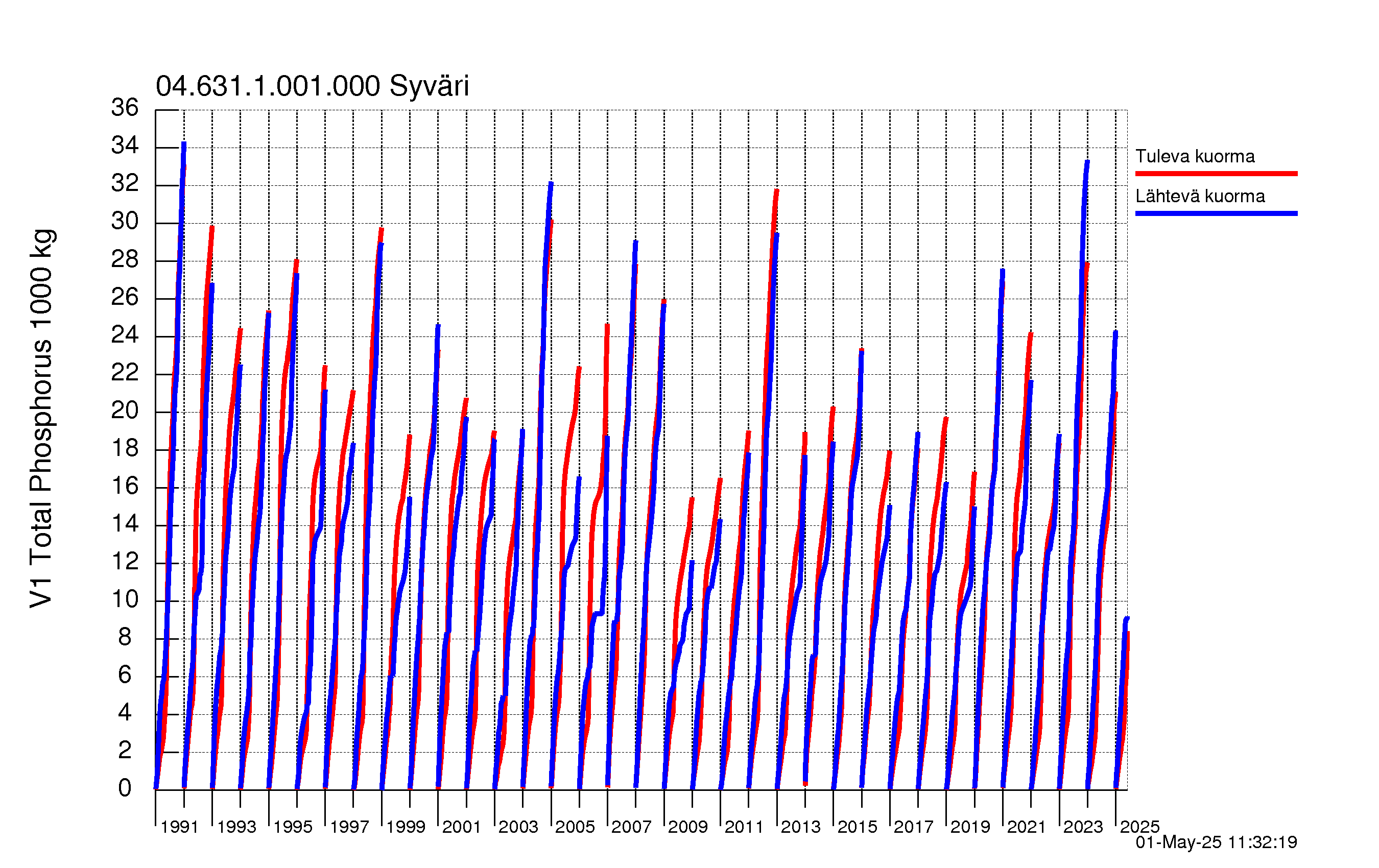Click the y-axis value 30
This screenshot has height=868, width=1379.
coord(125,221)
